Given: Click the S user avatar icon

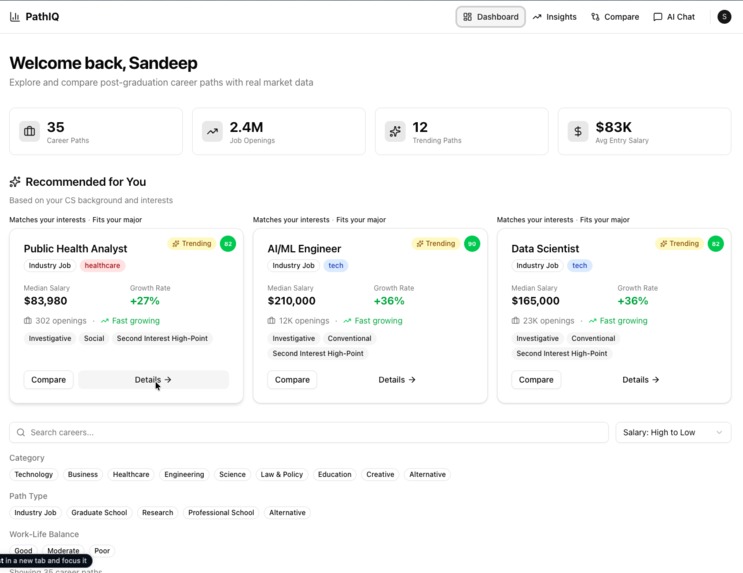Looking at the screenshot, I should 724,17.
